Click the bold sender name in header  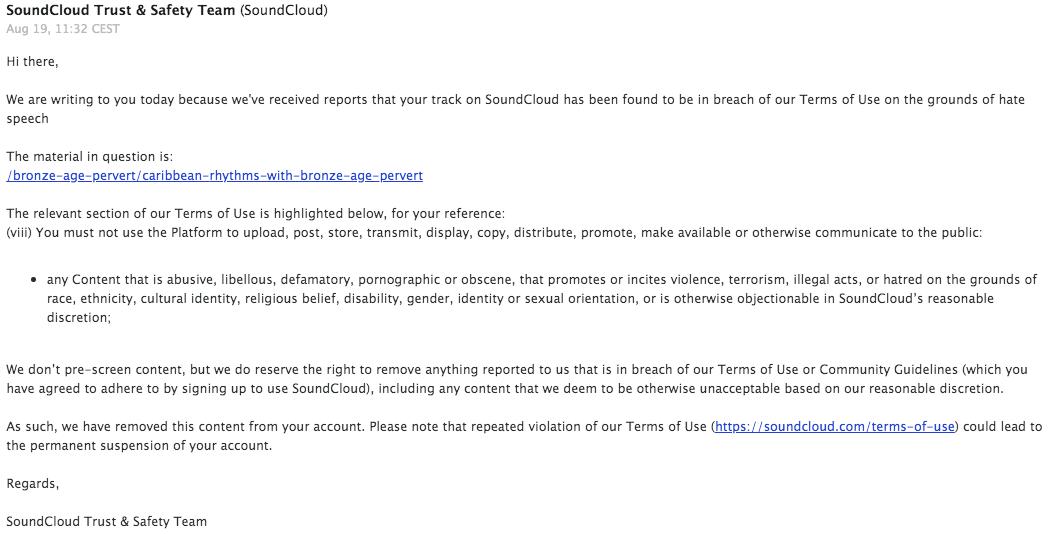coord(121,11)
